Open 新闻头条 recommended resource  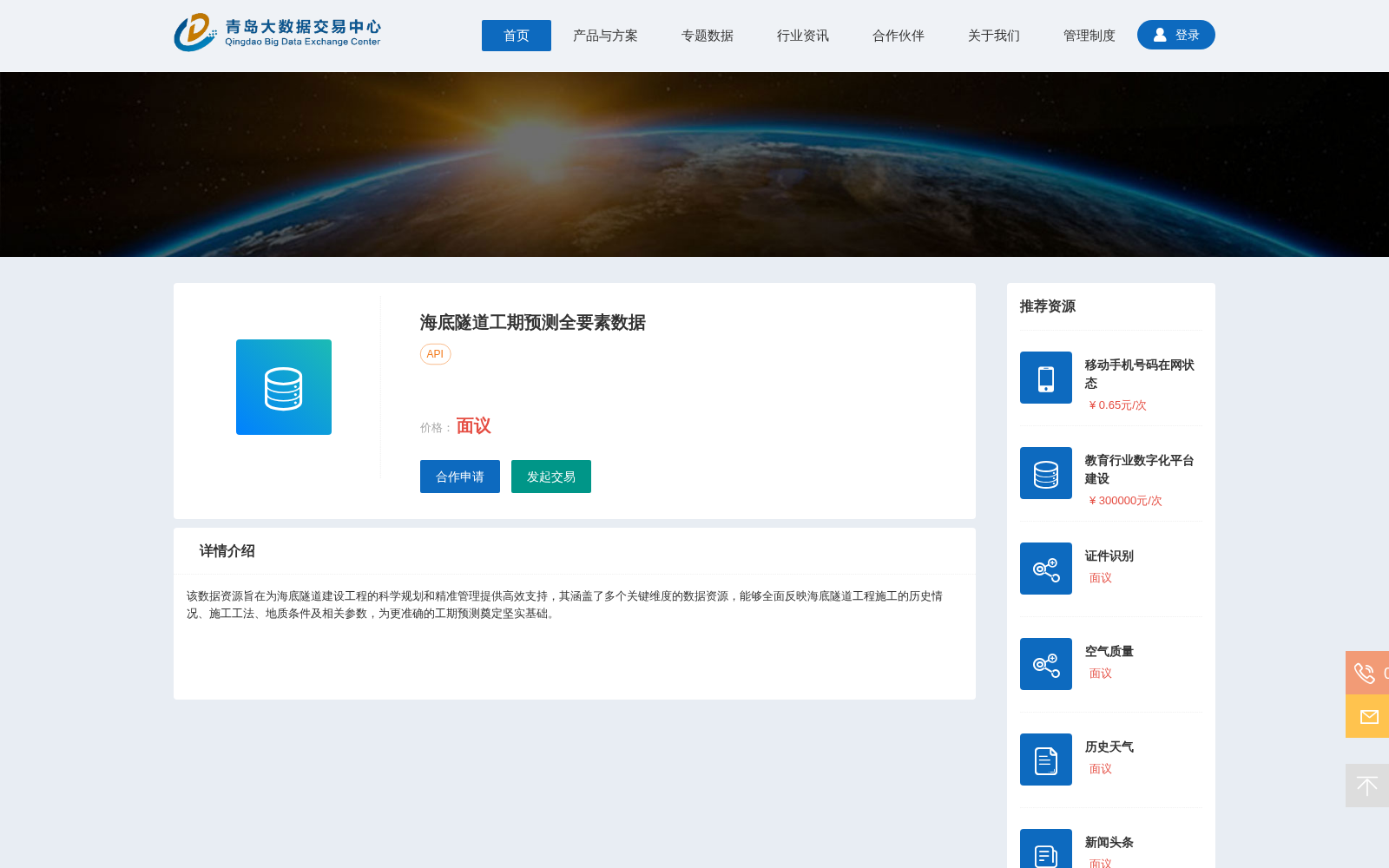pos(1109,843)
